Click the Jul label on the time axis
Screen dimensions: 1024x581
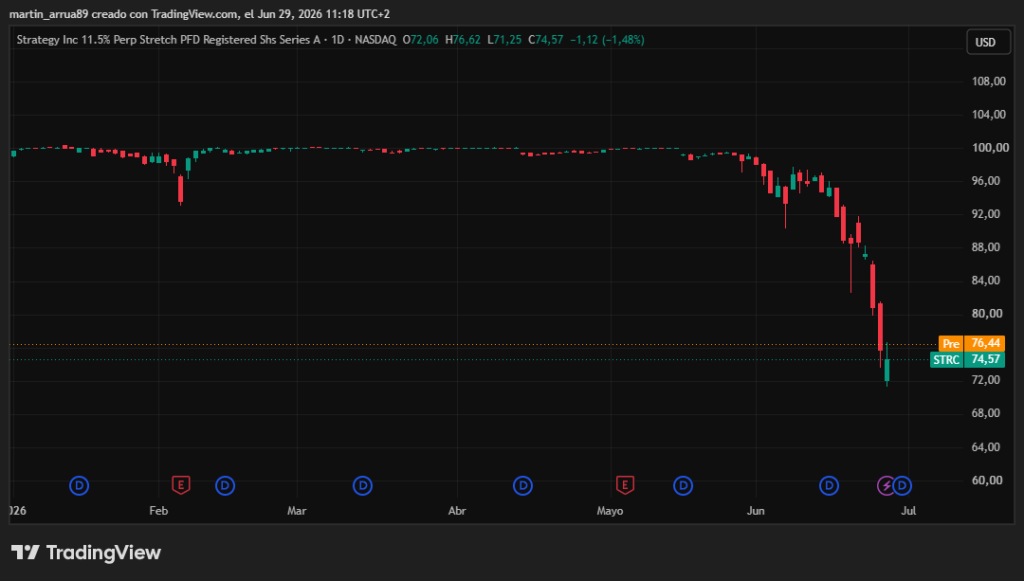pyautogui.click(x=908, y=510)
